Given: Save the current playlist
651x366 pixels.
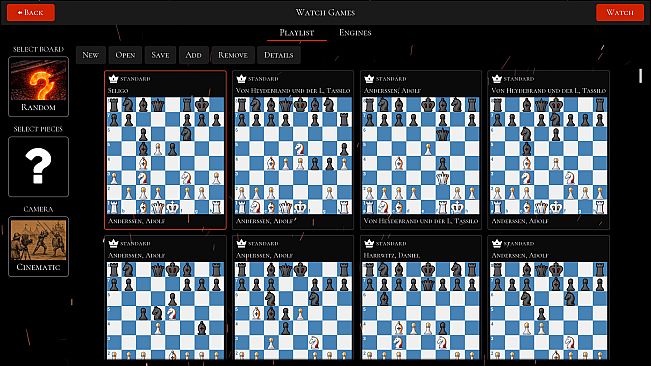Looking at the screenshot, I should tap(160, 55).
